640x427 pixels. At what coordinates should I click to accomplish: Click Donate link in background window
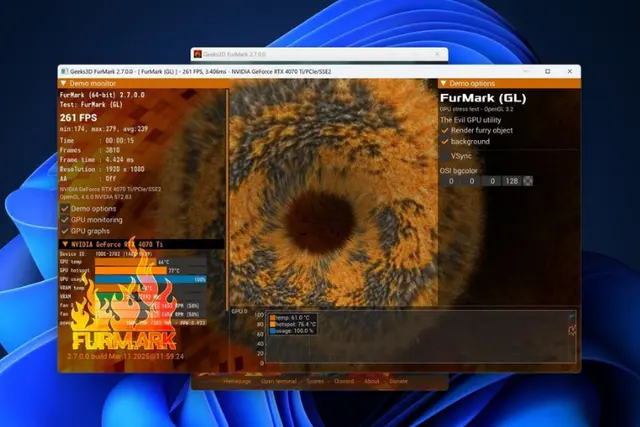pos(398,381)
